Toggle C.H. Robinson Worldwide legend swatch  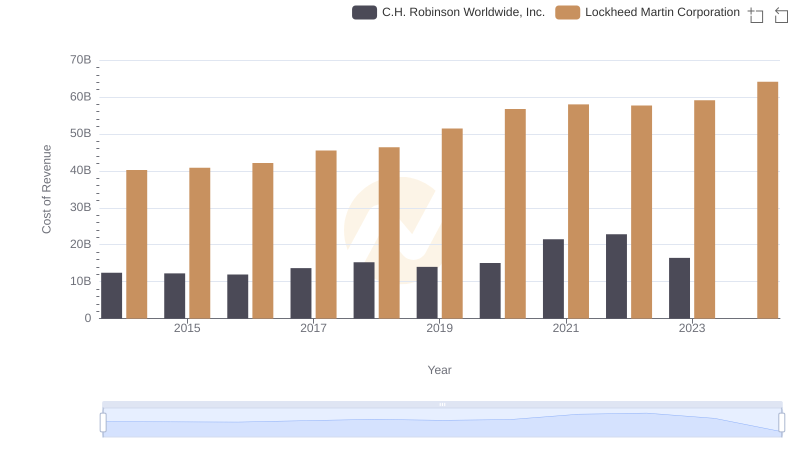(x=364, y=12)
